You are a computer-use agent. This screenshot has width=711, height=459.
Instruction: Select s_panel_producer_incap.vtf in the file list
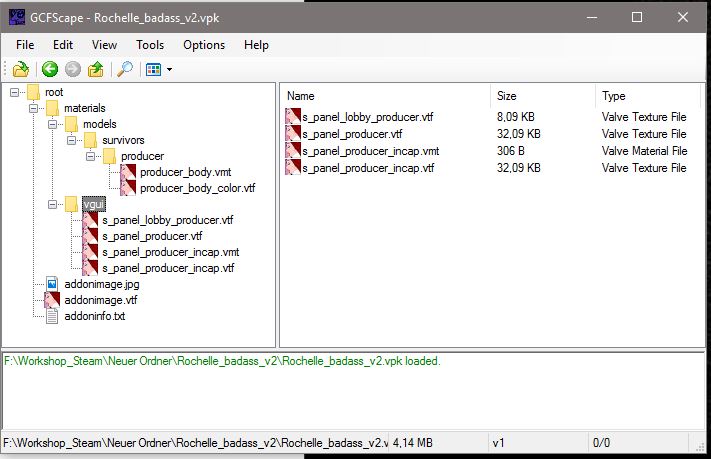pos(368,168)
